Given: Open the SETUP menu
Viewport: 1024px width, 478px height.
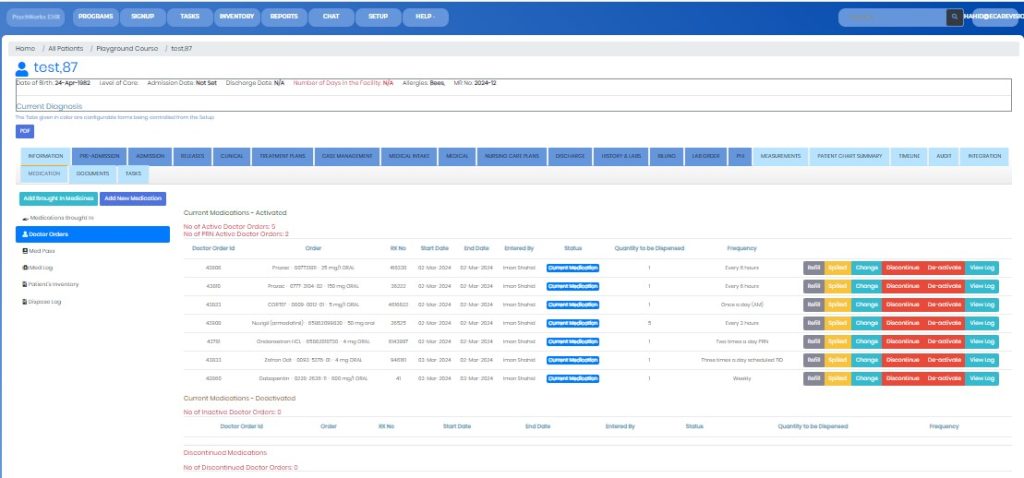Looking at the screenshot, I should tap(378, 17).
